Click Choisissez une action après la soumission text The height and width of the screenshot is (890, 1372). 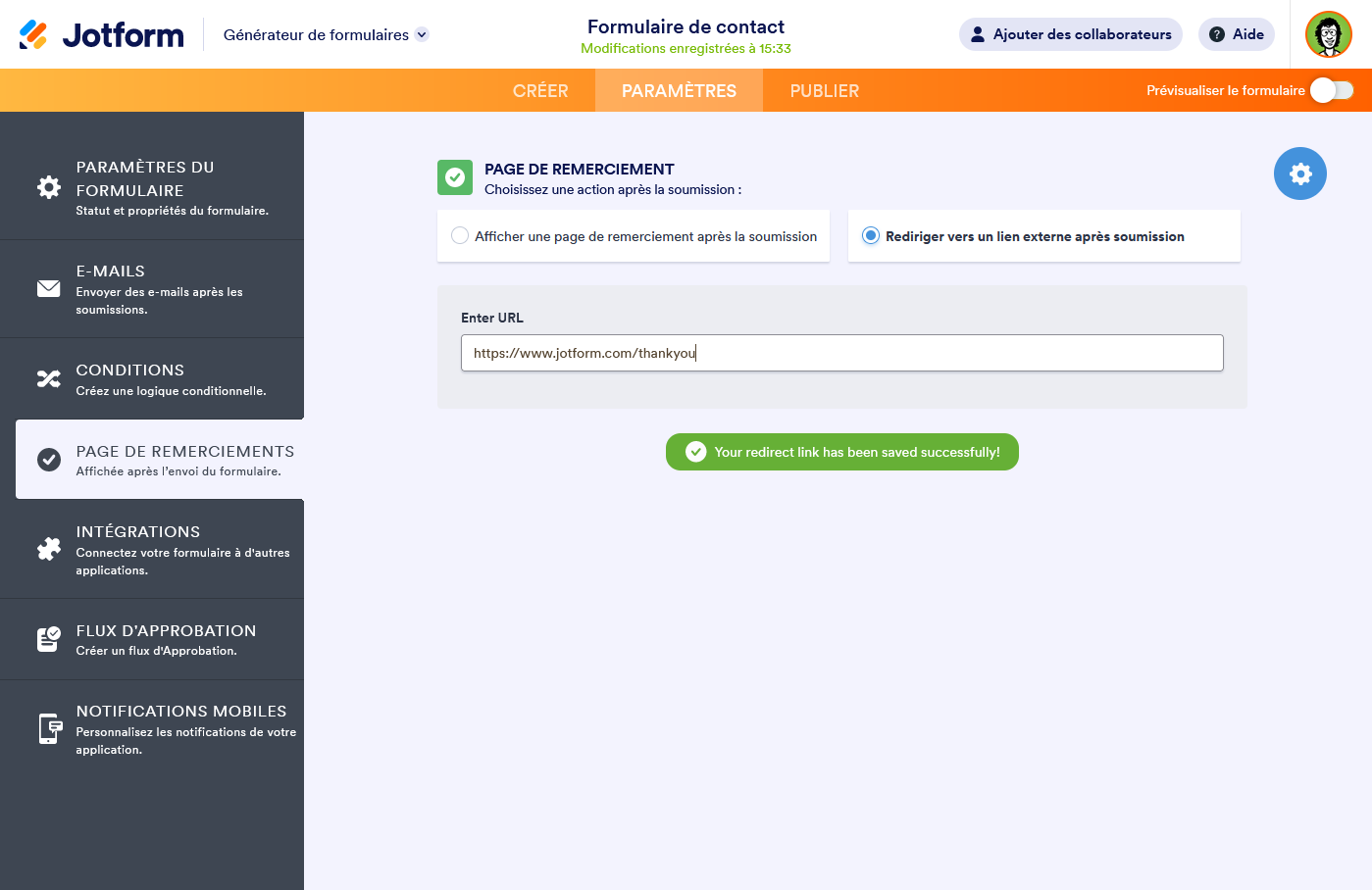613,189
